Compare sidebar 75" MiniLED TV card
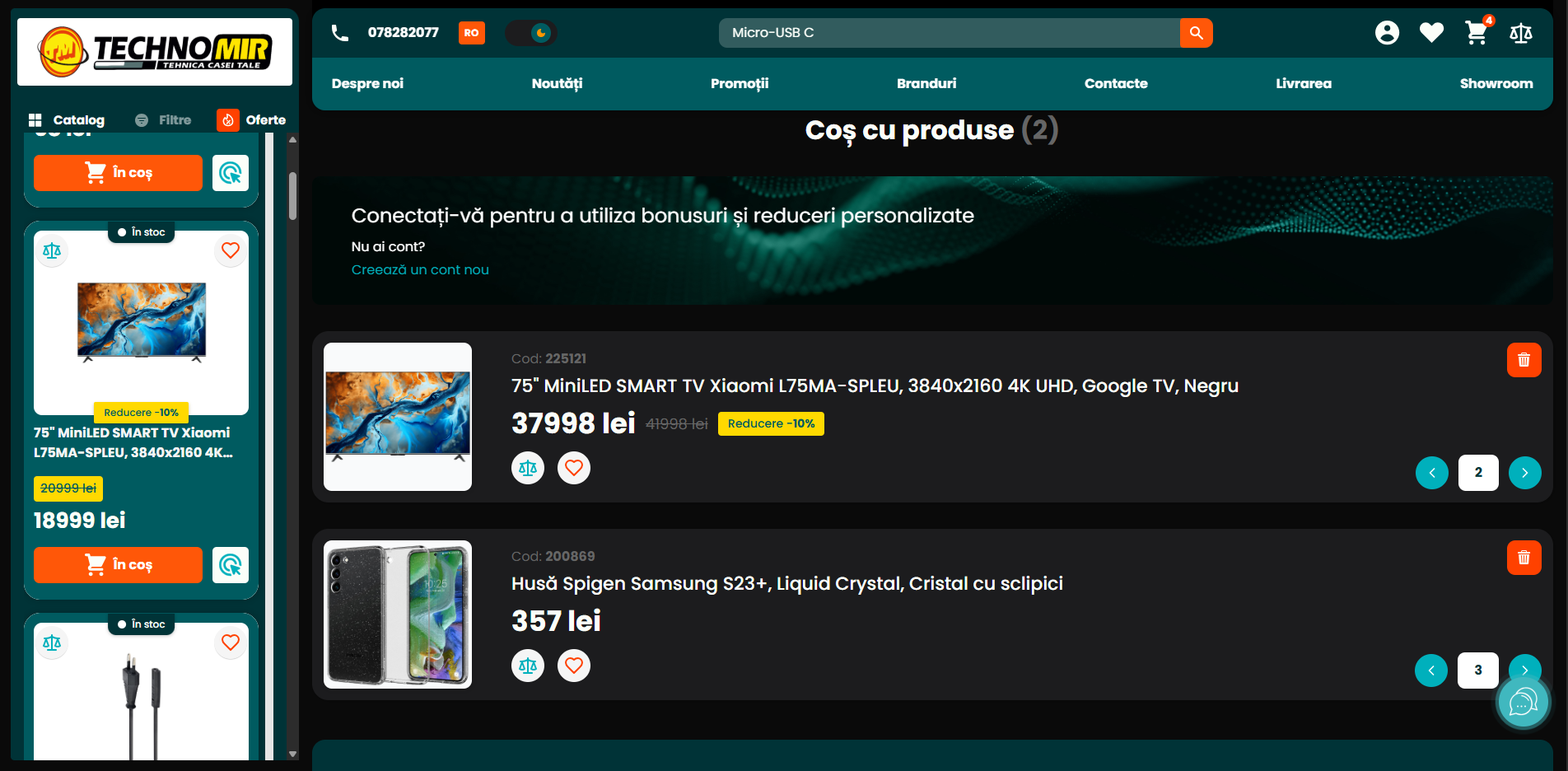This screenshot has width=1568, height=771. pyautogui.click(x=52, y=250)
